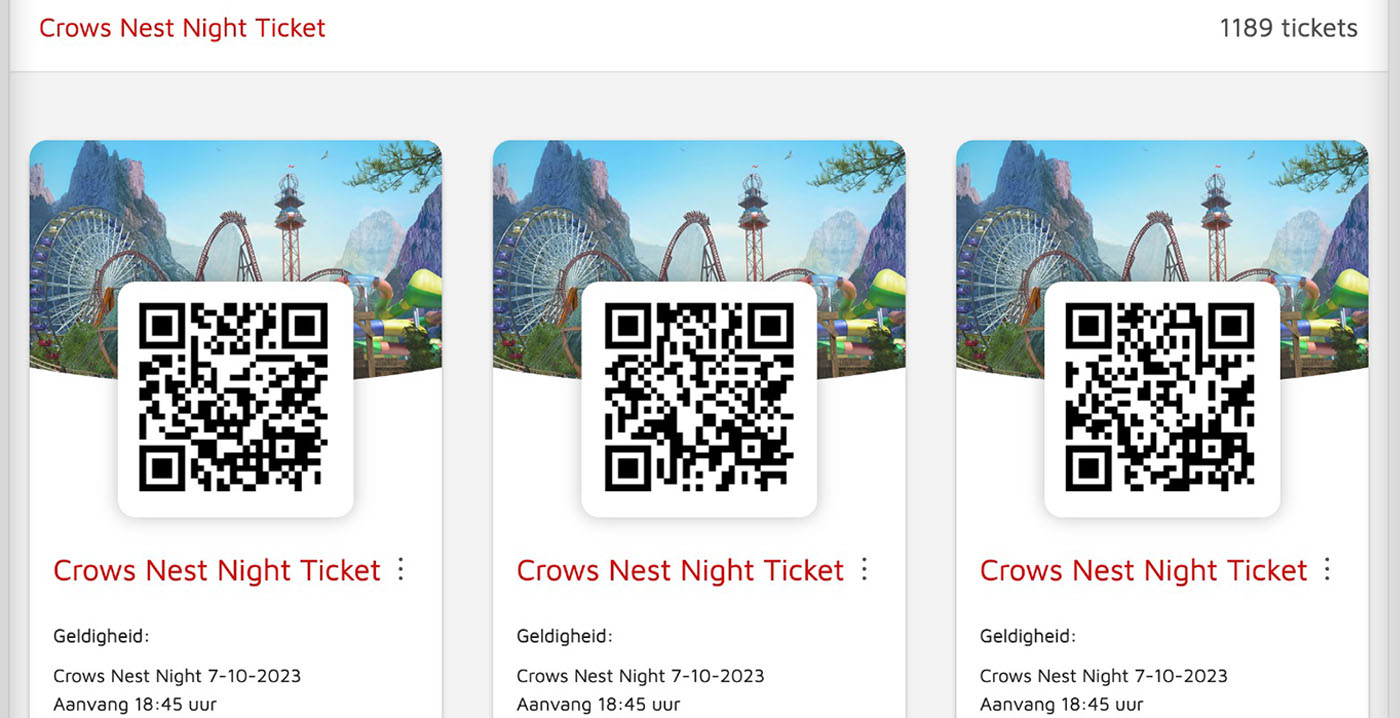This screenshot has width=1400, height=718.
Task: Open the first ticket's three-dot options menu
Action: [401, 570]
